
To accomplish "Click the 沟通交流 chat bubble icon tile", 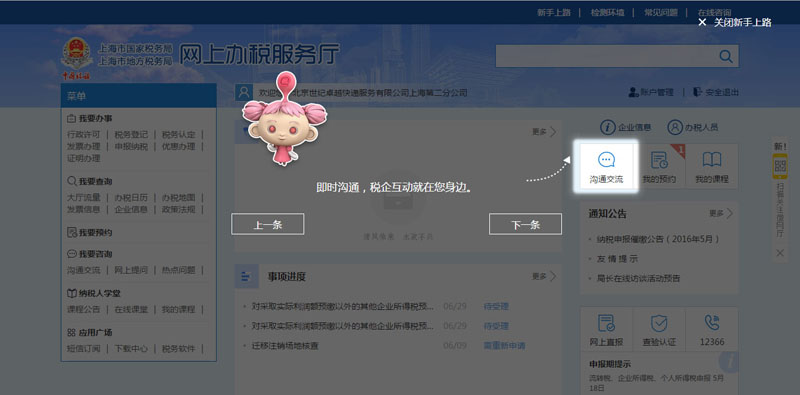I will point(606,166).
